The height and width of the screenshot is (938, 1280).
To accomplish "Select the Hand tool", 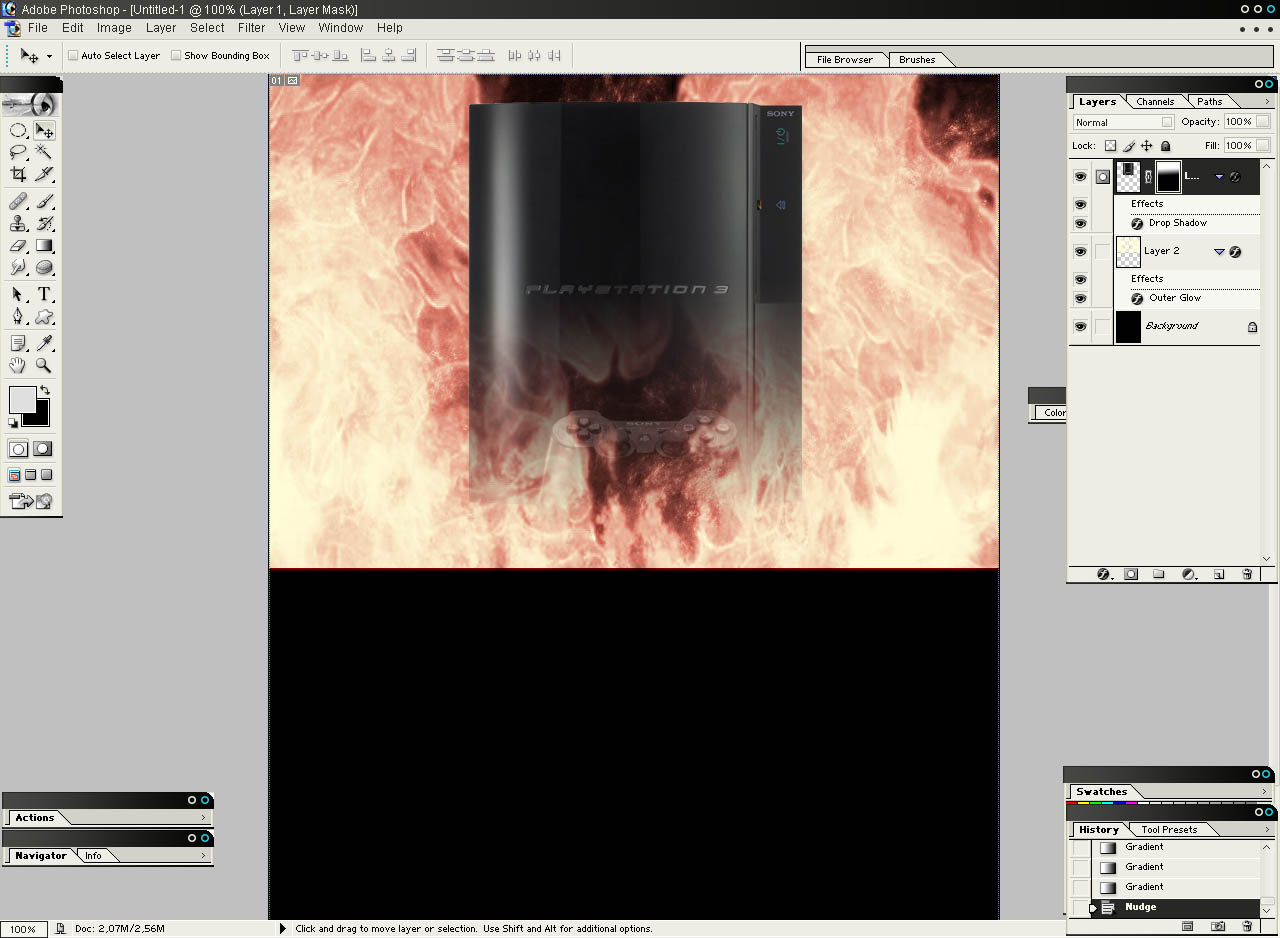I will coord(18,365).
